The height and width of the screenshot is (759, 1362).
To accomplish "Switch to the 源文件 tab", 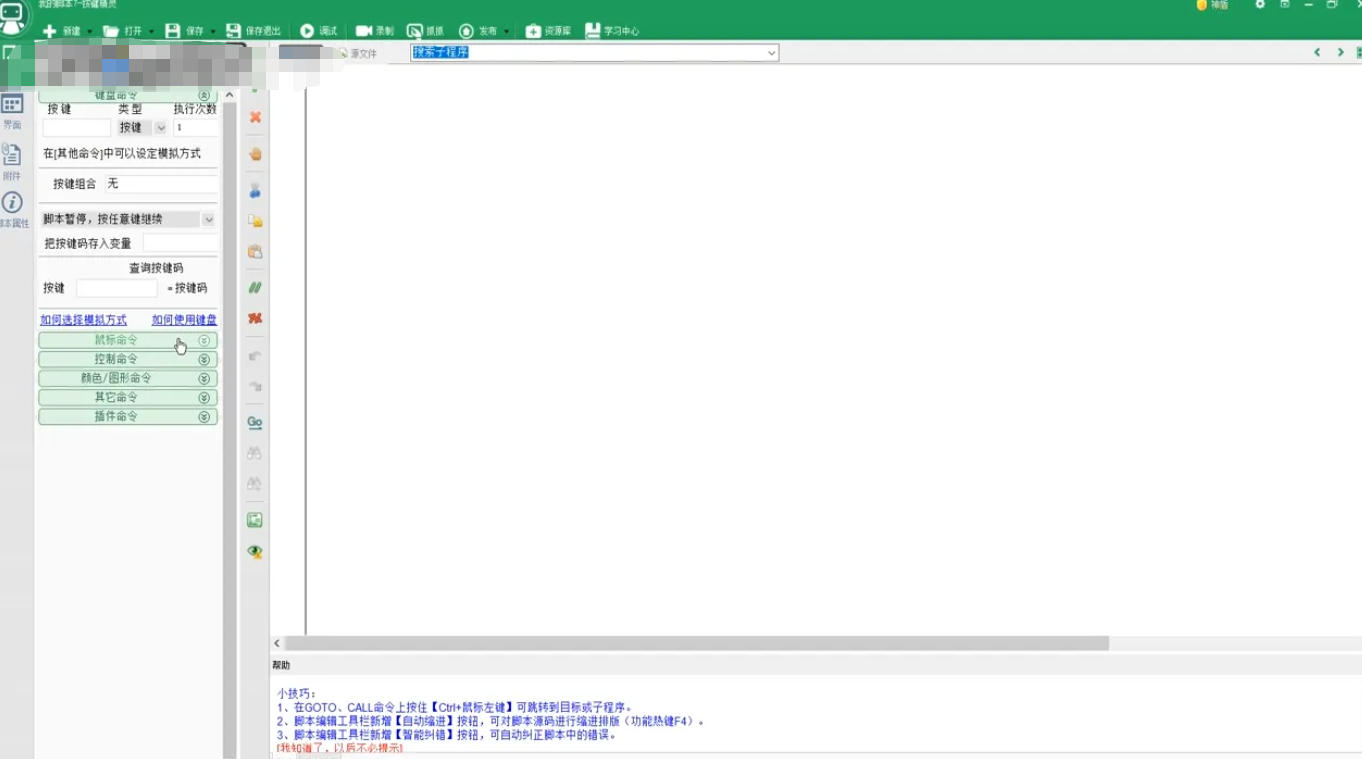I will click(356, 53).
